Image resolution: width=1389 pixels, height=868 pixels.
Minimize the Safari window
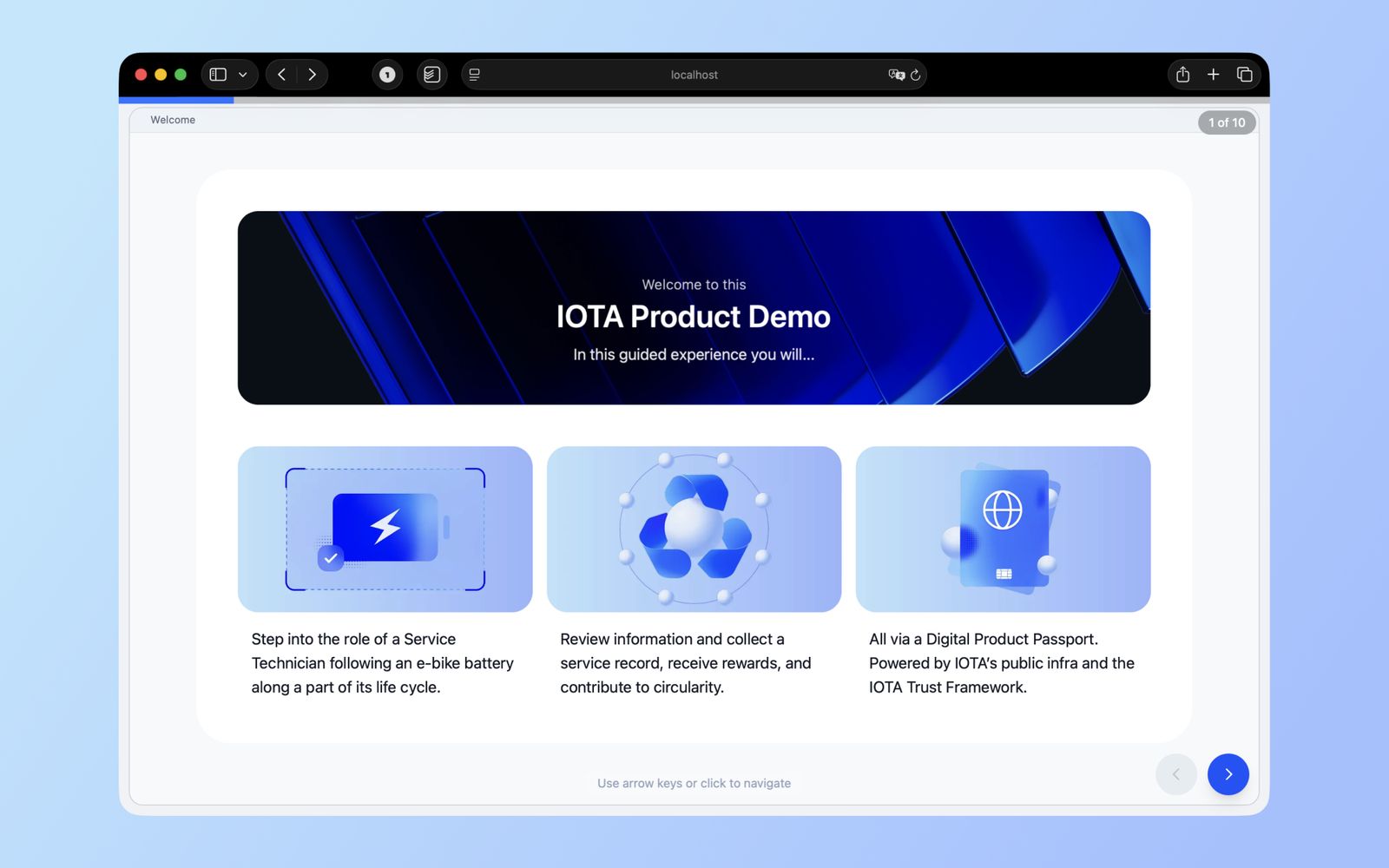click(x=161, y=75)
